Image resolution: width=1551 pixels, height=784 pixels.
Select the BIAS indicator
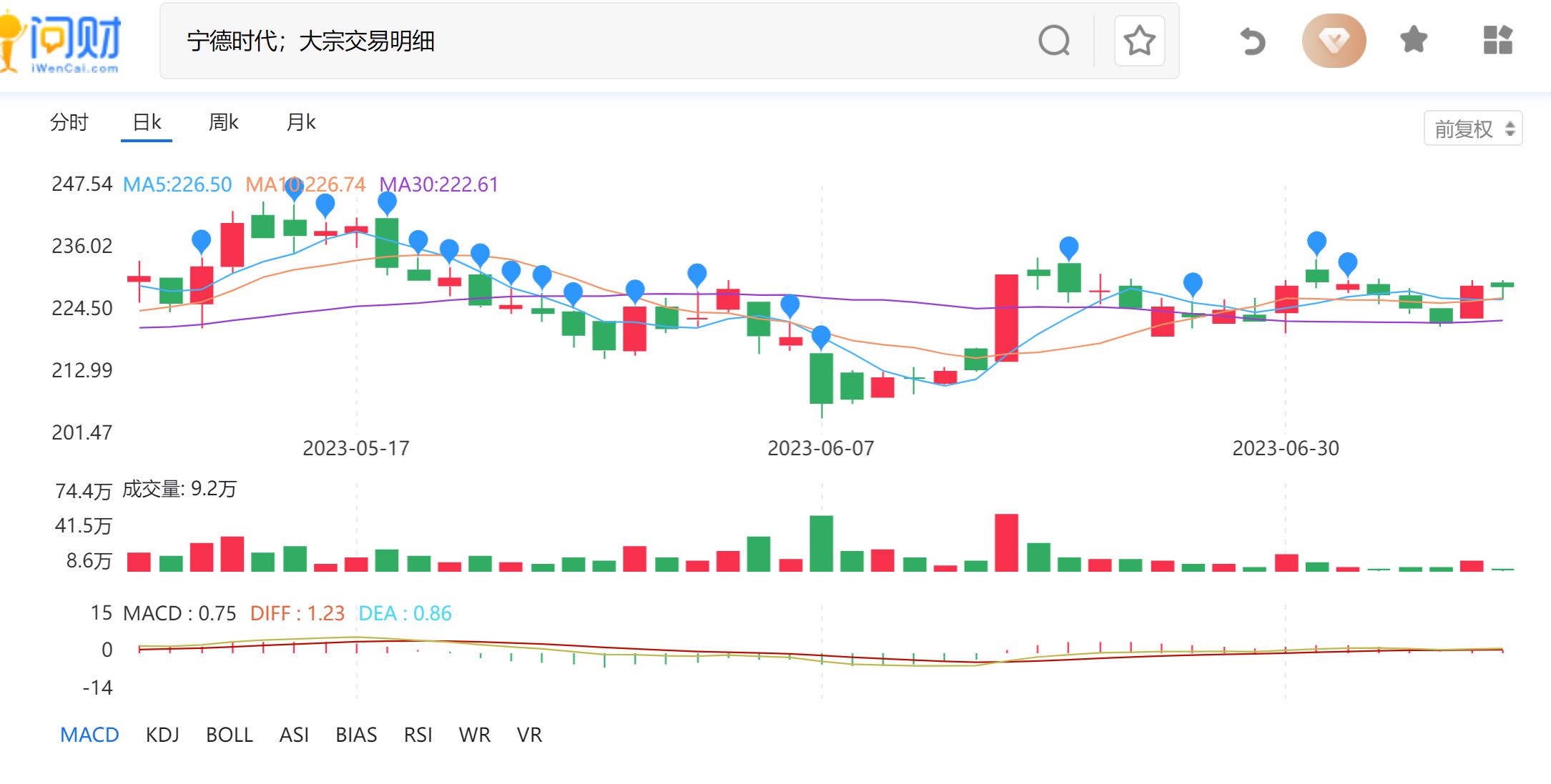356,735
